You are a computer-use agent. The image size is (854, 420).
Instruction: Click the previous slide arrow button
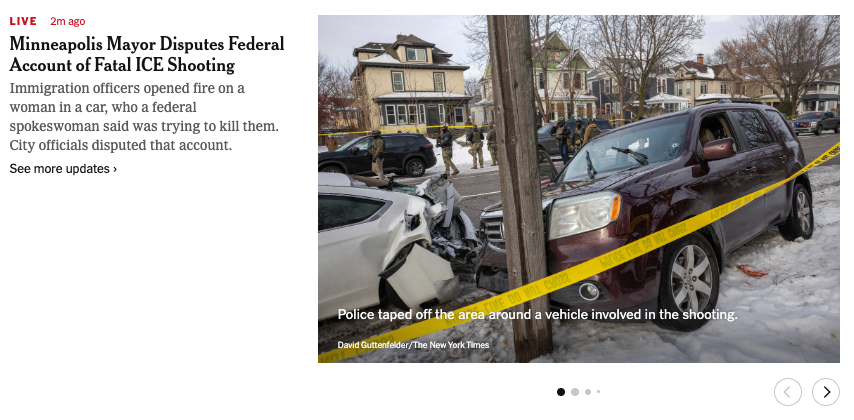[788, 392]
